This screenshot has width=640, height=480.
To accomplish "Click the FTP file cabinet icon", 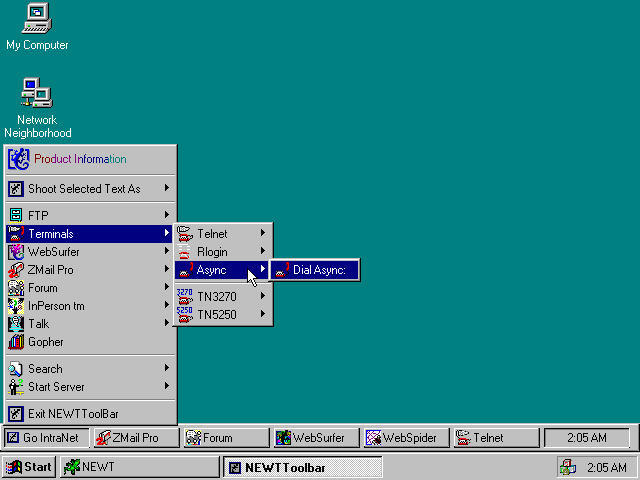I will [x=16, y=215].
